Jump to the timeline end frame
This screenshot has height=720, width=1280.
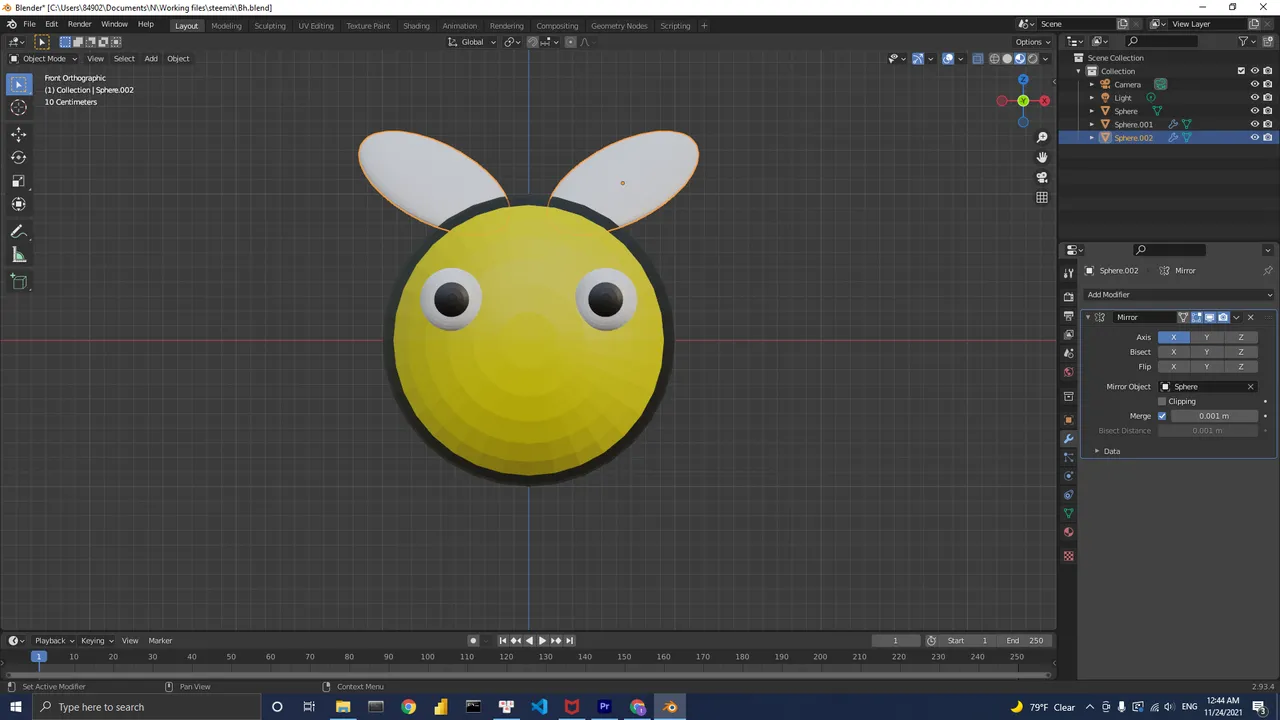click(x=570, y=641)
